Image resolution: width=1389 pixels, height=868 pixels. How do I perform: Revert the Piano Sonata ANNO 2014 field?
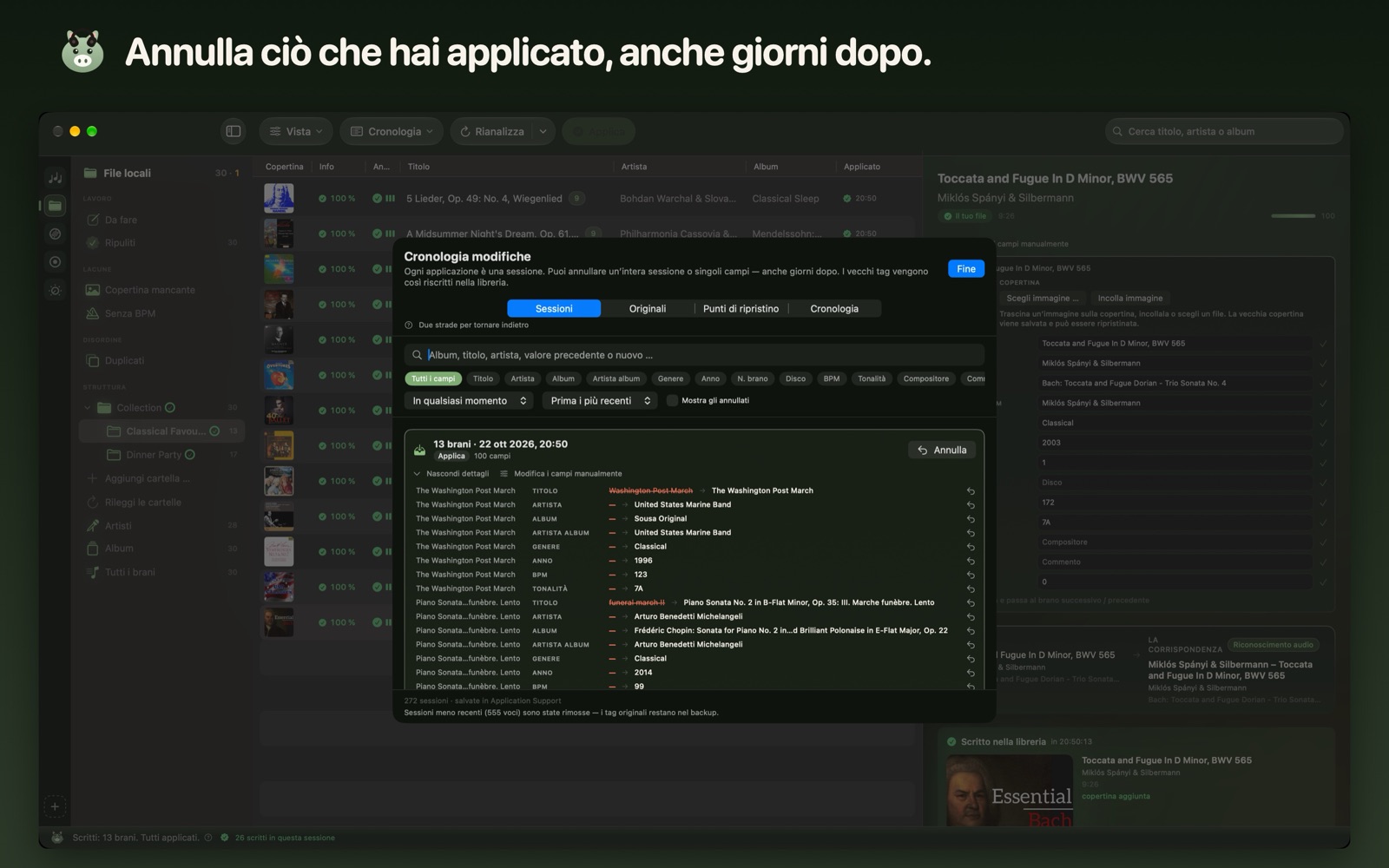pyautogui.click(x=971, y=673)
